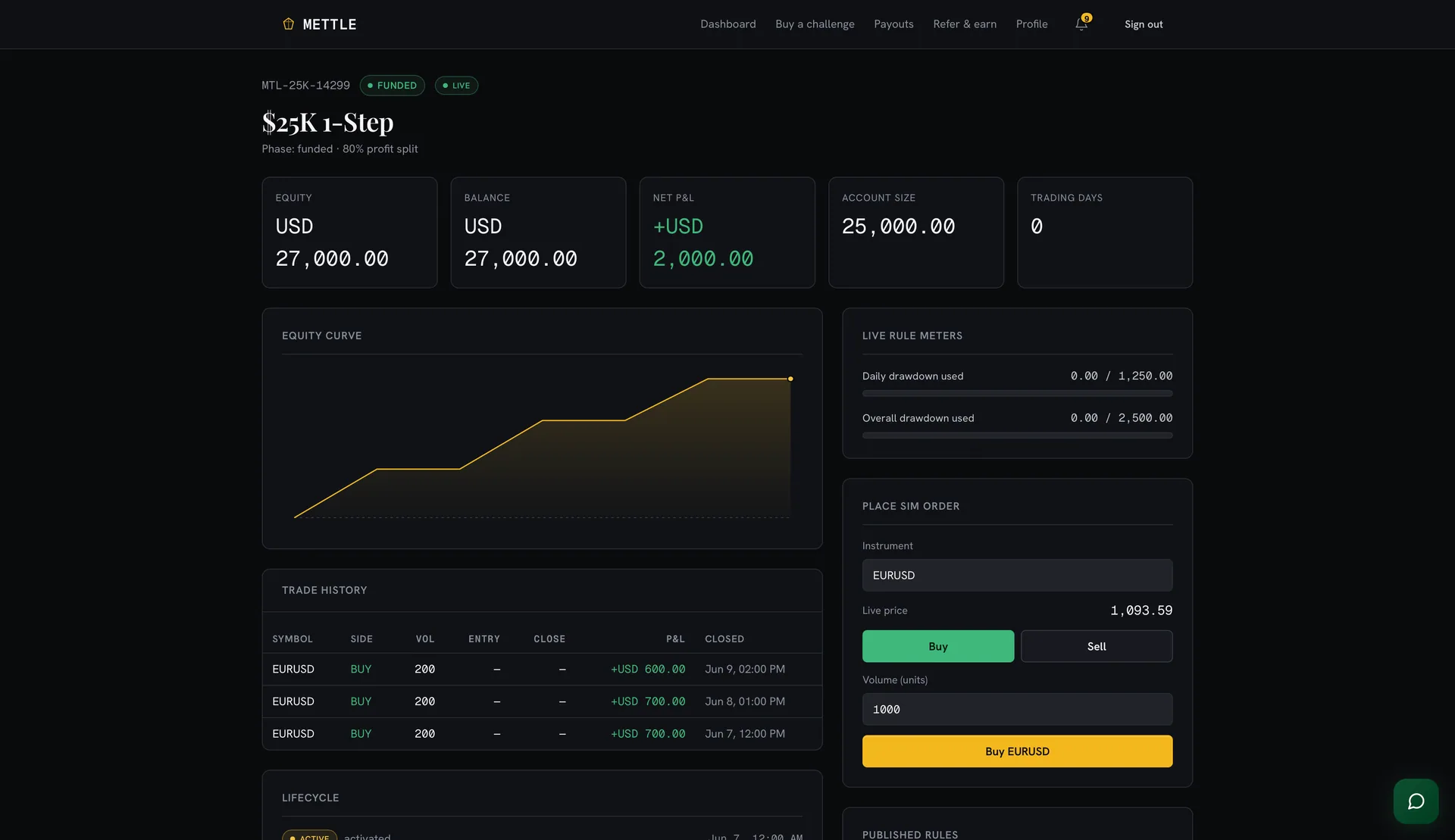This screenshot has width=1455, height=840.
Task: Click the Trading Days card
Action: 1104,233
